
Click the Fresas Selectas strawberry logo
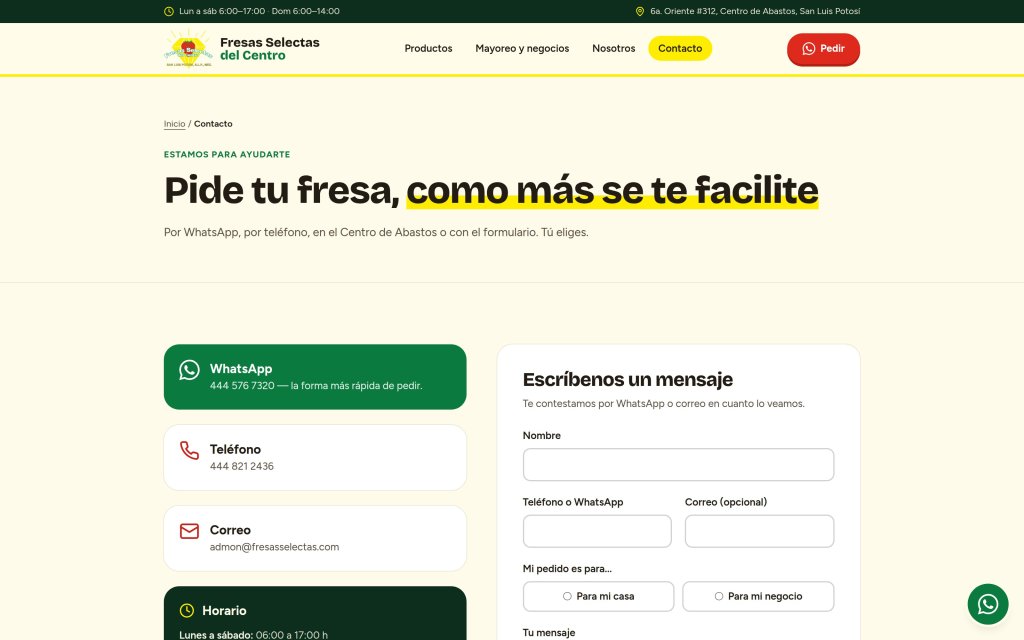coord(188,48)
